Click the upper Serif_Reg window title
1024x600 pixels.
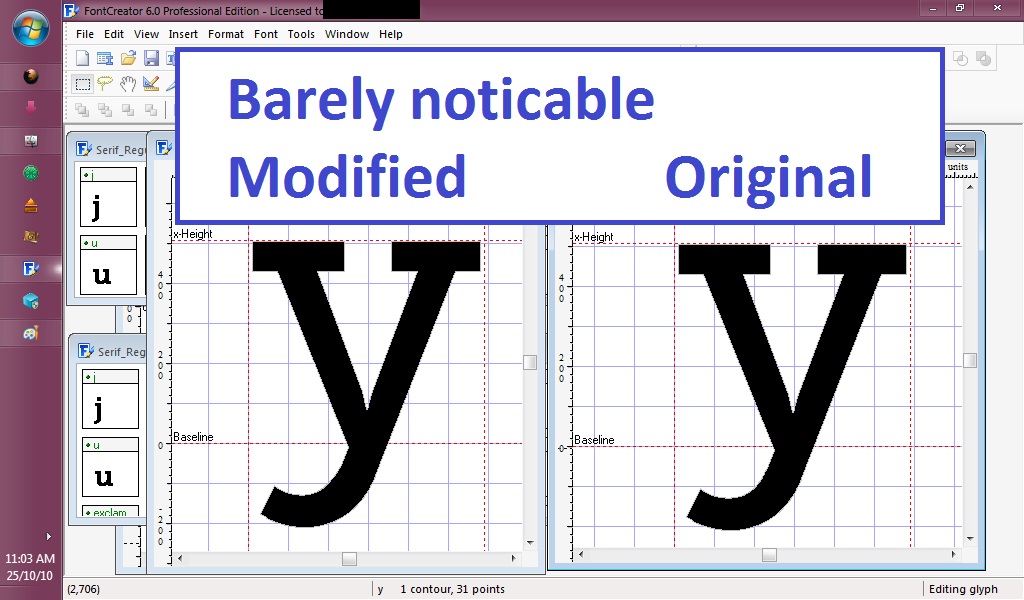pos(120,150)
